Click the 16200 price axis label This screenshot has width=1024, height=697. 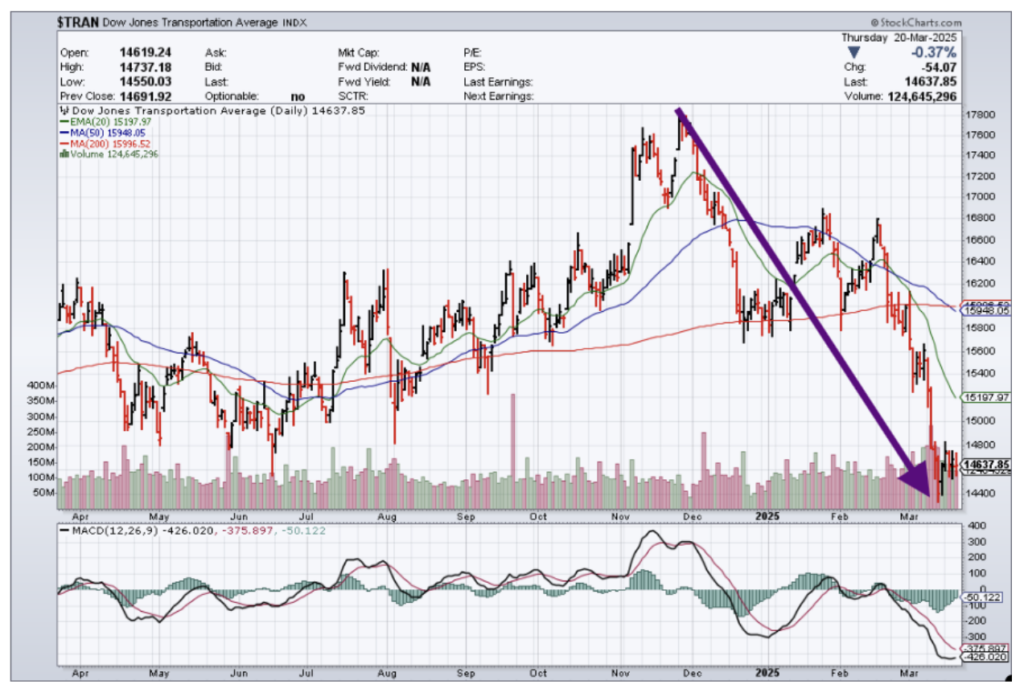(980, 284)
